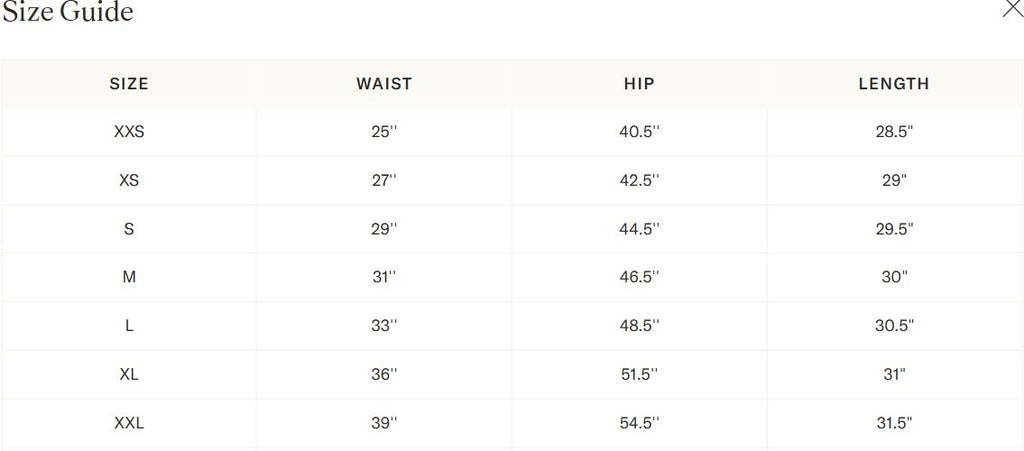Select the L size row label

129,326
